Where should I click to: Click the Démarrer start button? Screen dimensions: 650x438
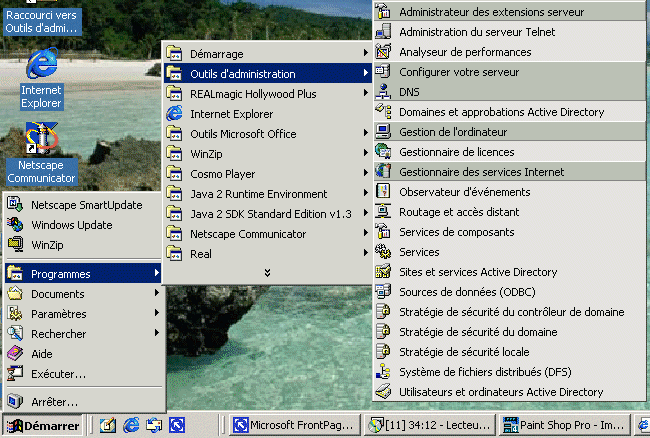[x=43, y=425]
